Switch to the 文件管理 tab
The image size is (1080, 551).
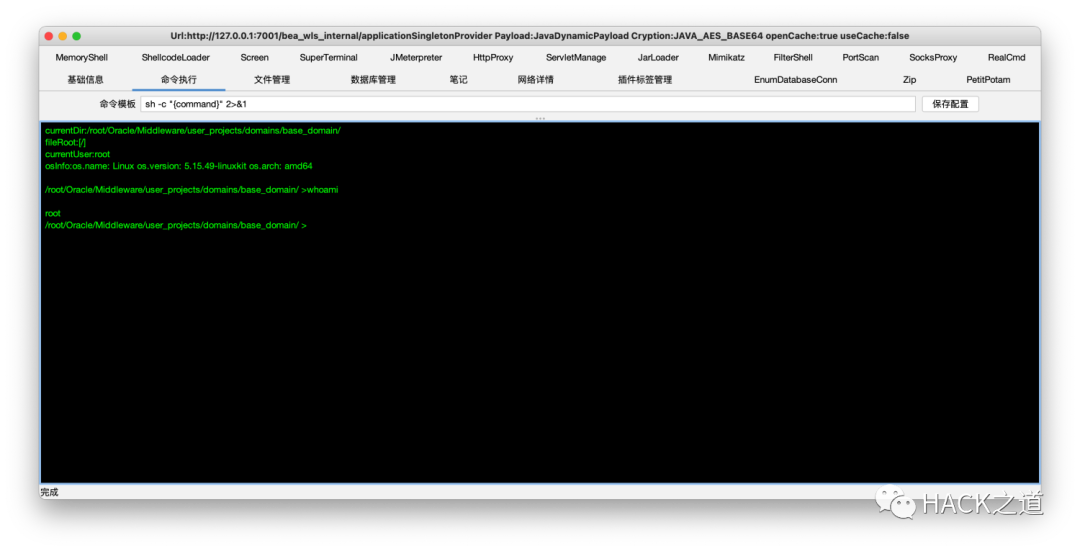(271, 80)
